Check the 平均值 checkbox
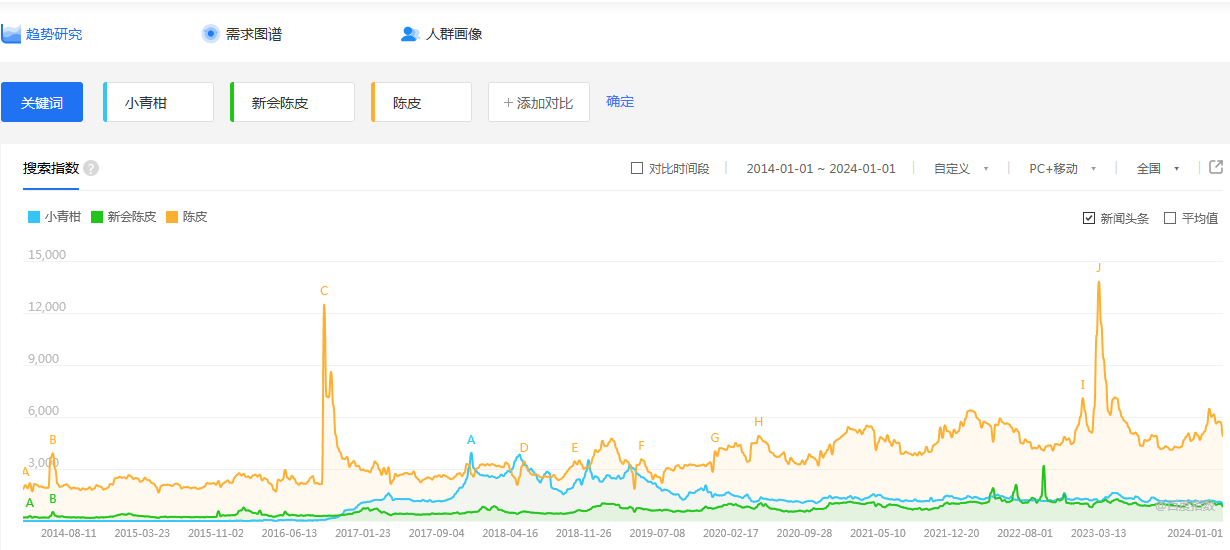The width and height of the screenshot is (1230, 550). click(1170, 218)
